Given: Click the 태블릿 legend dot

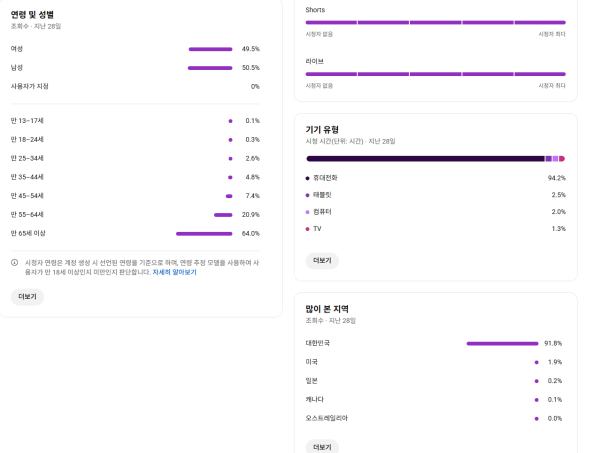Looking at the screenshot, I should coord(307,195).
